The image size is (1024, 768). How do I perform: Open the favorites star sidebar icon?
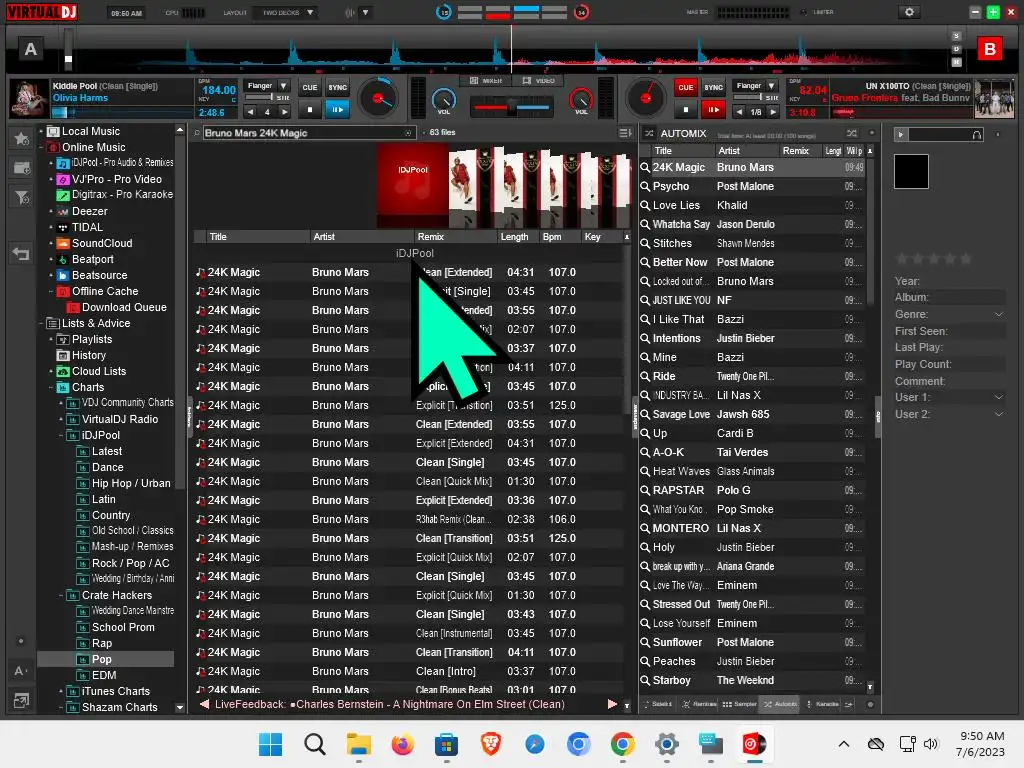21,139
